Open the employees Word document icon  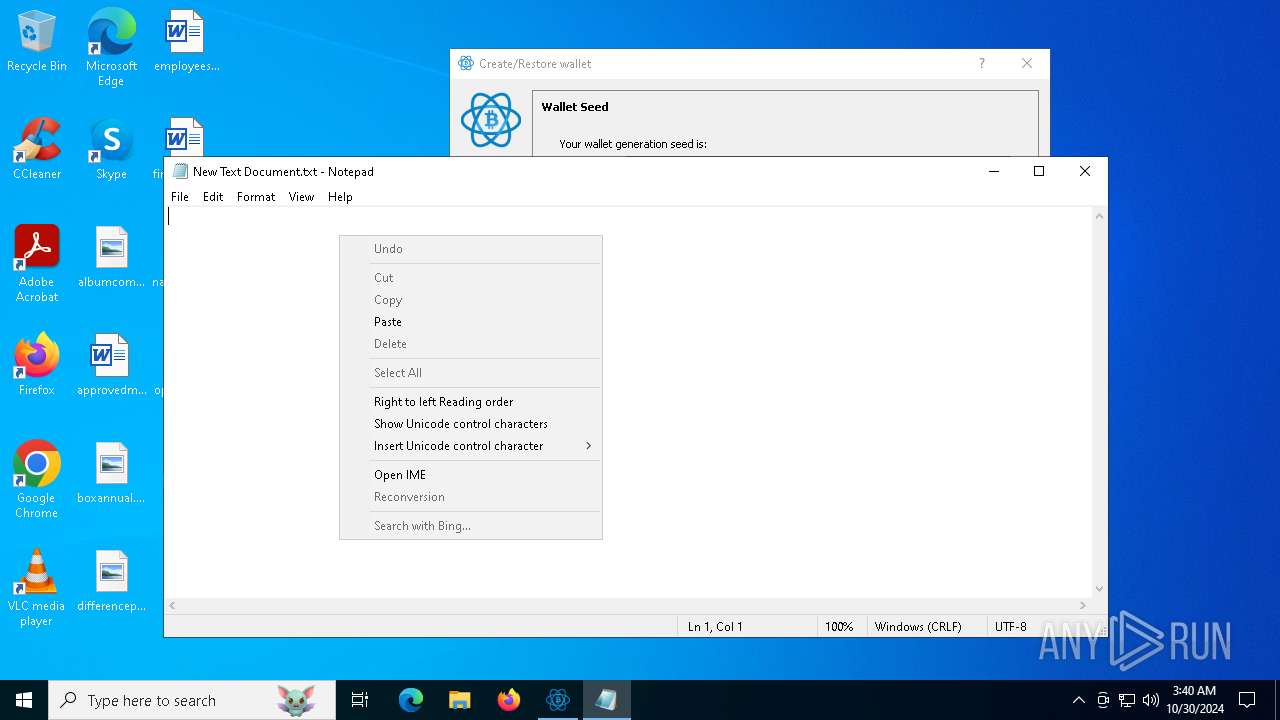click(x=186, y=42)
